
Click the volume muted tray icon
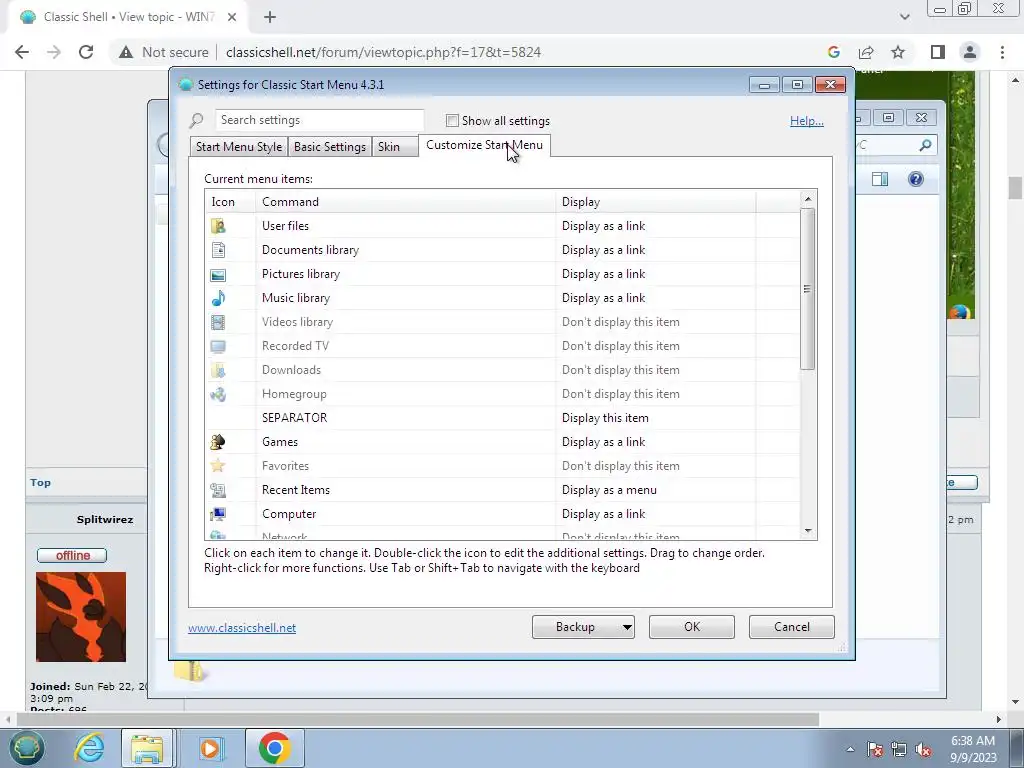pos(923,750)
